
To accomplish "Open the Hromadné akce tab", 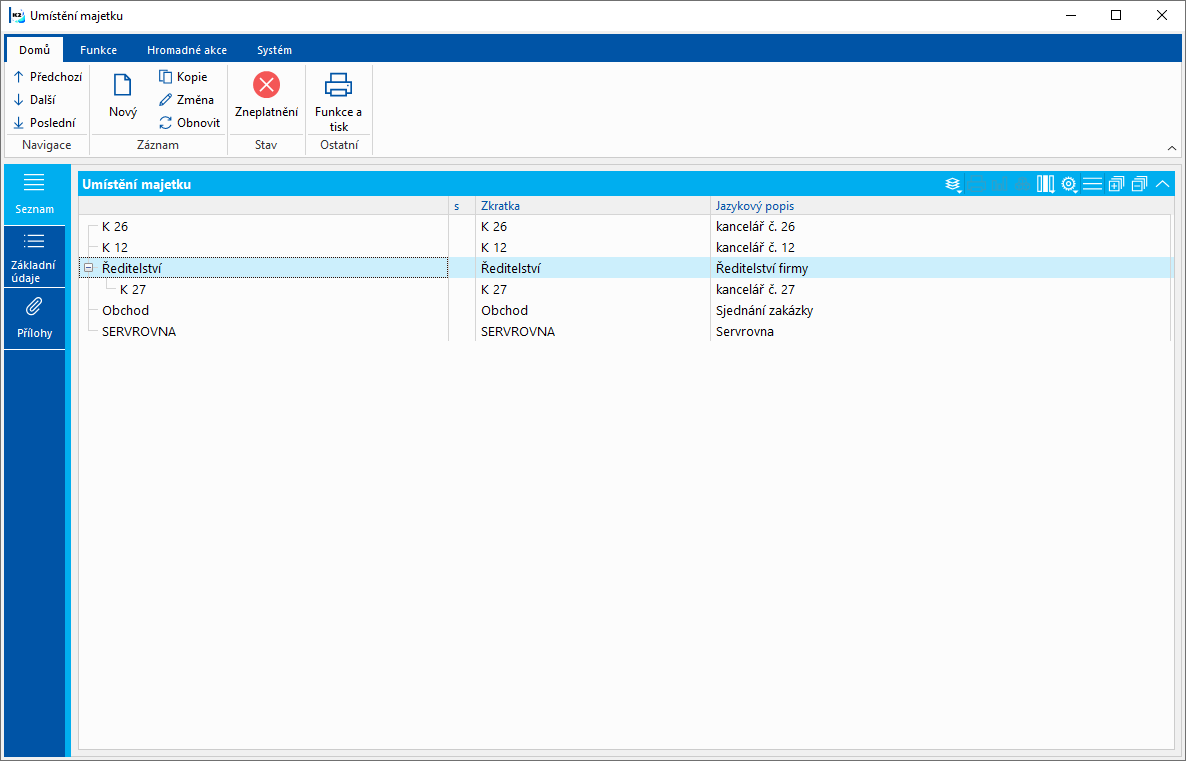I will click(187, 50).
